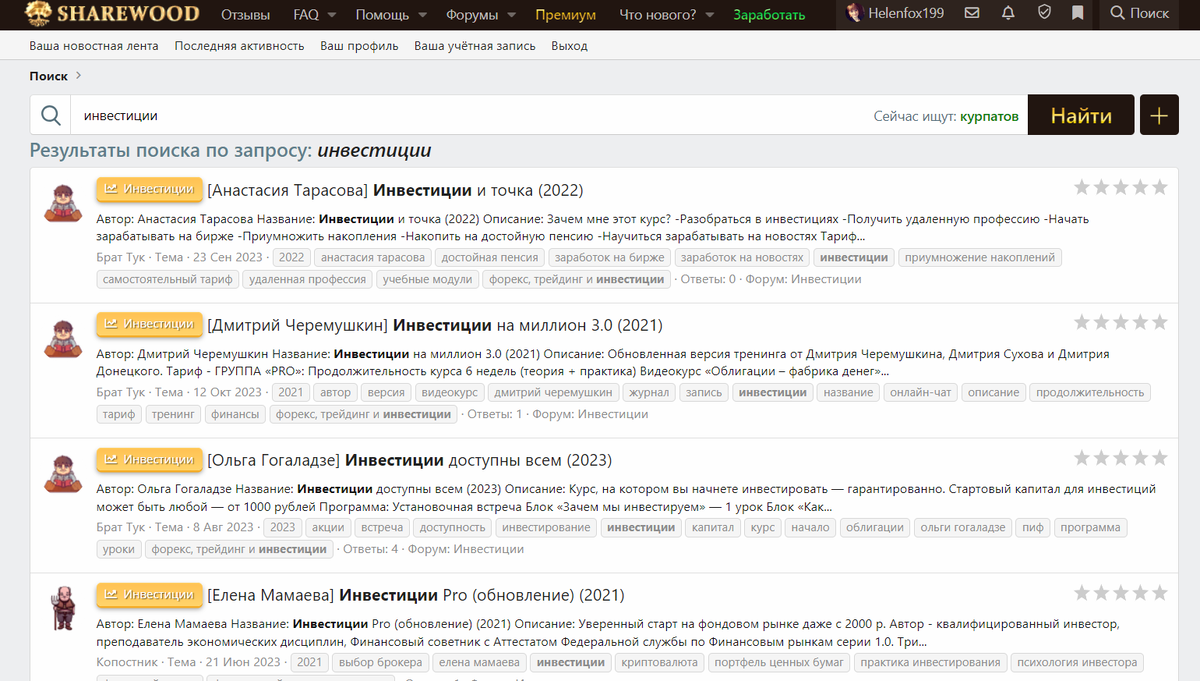
Task: Open thread Инвестиции на миллион 3.0 (2021)
Action: click(x=435, y=325)
